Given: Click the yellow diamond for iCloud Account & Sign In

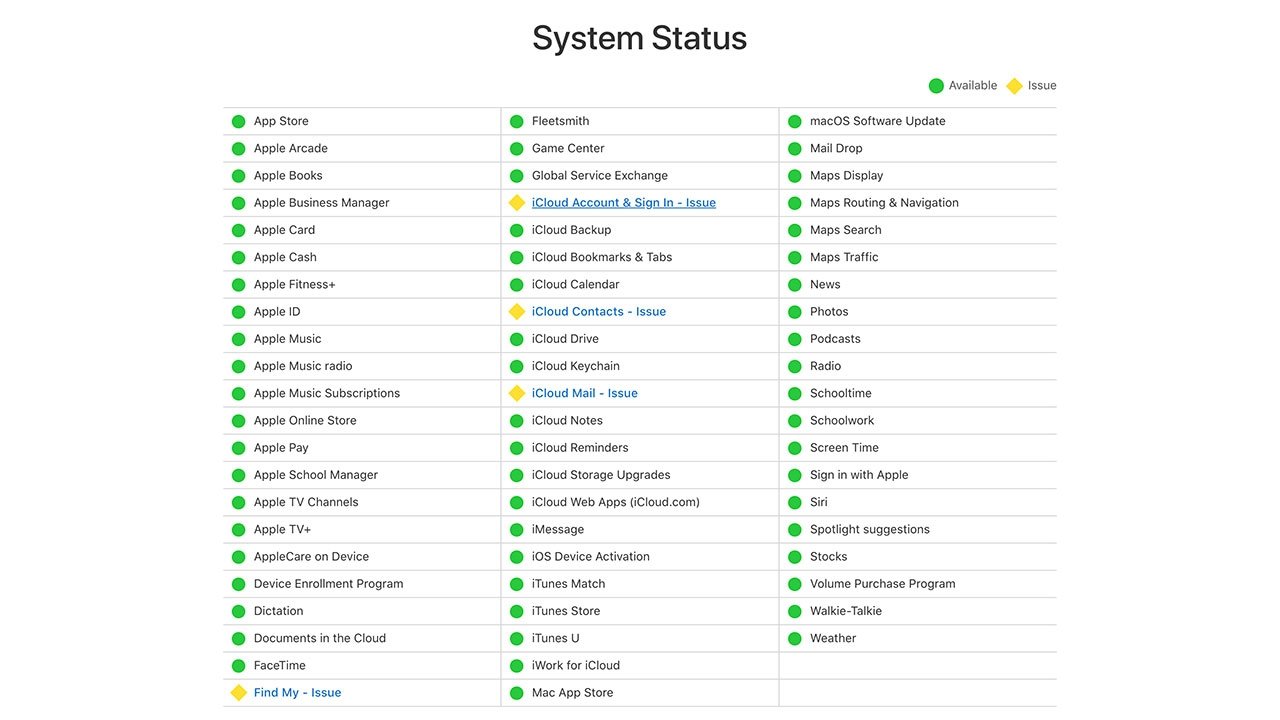Looking at the screenshot, I should point(517,203).
